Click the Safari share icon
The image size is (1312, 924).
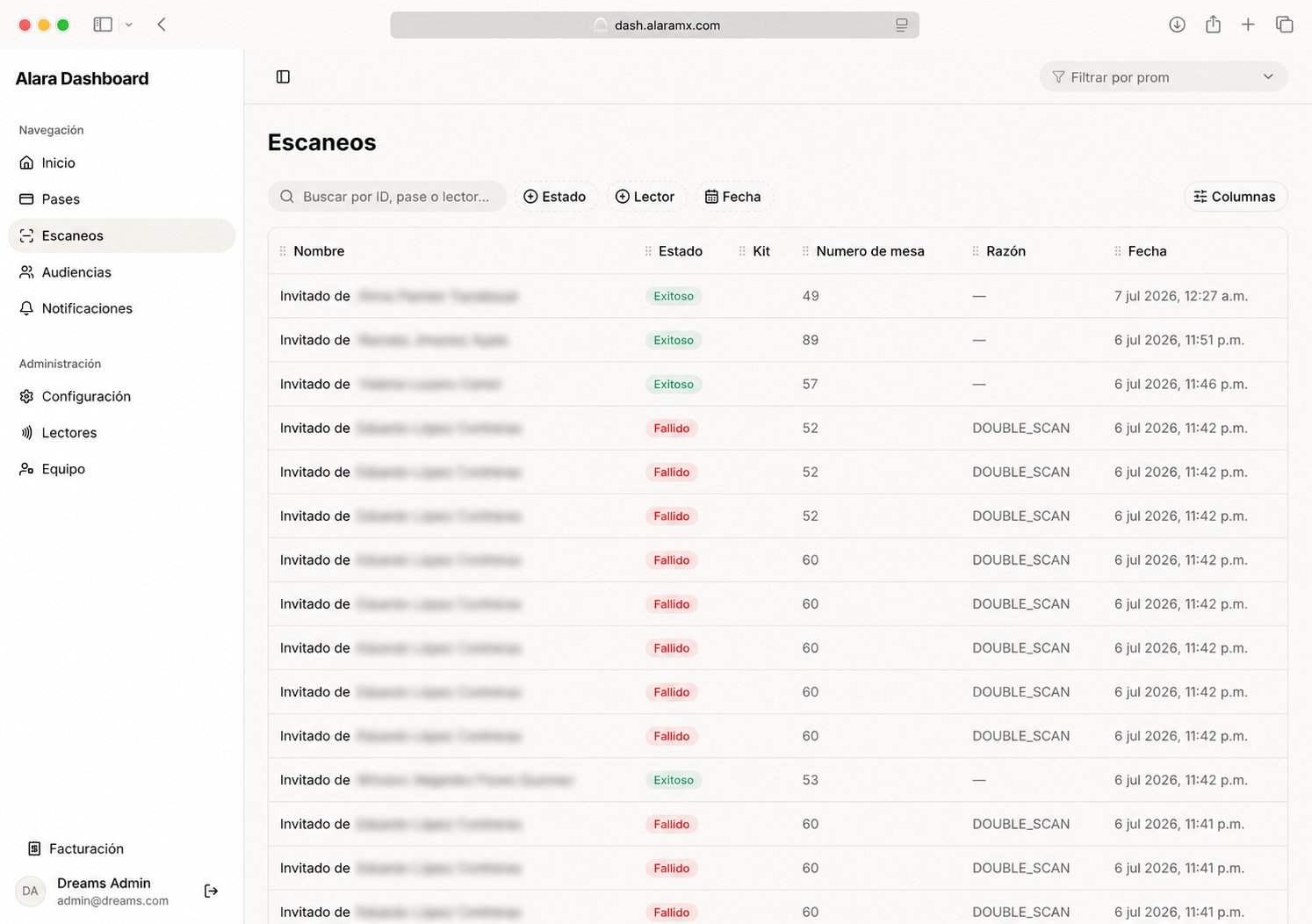click(x=1213, y=25)
